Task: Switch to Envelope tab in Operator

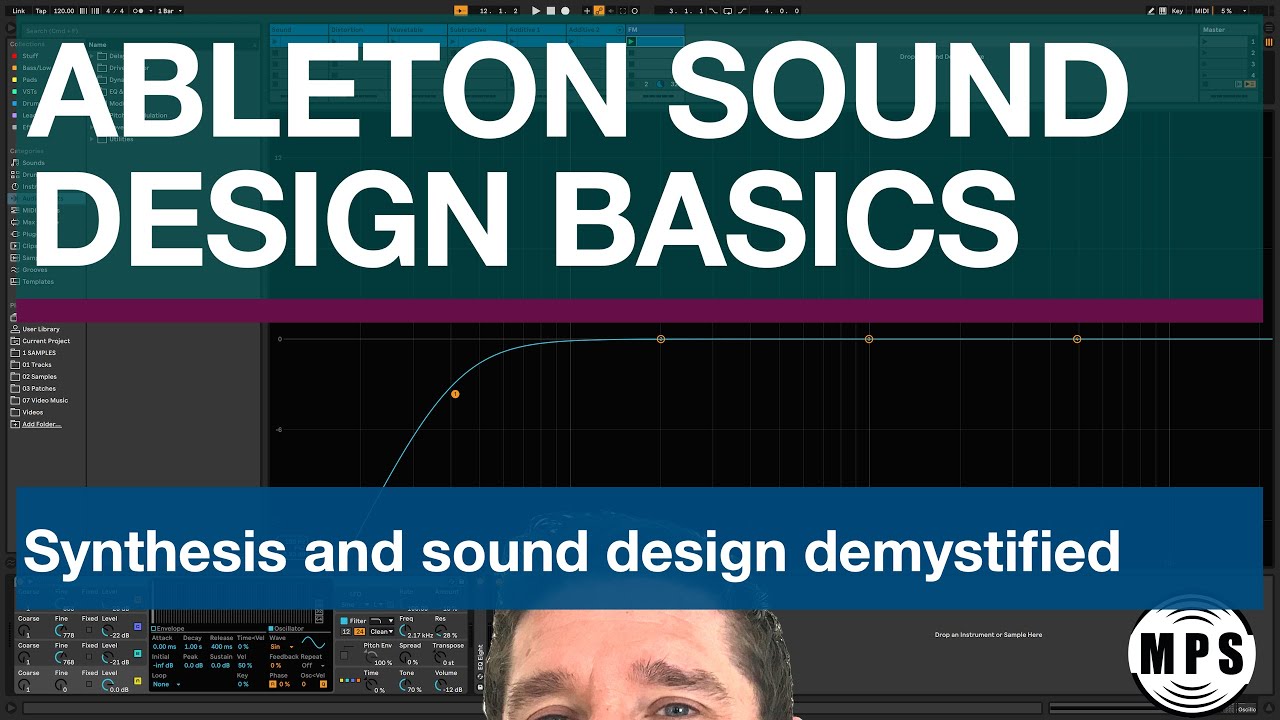Action: coord(168,629)
